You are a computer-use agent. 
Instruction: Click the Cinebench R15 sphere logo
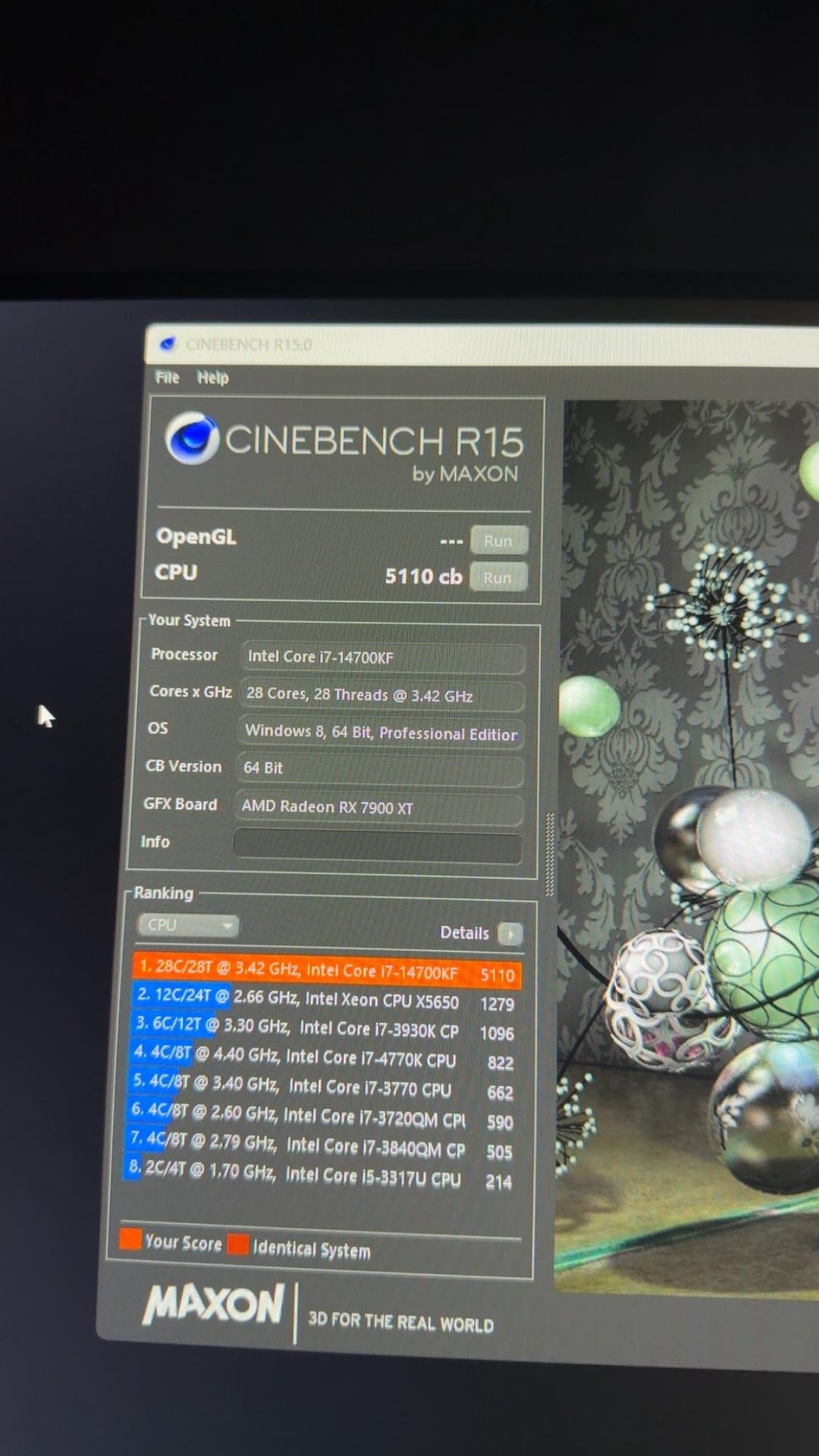click(x=193, y=438)
